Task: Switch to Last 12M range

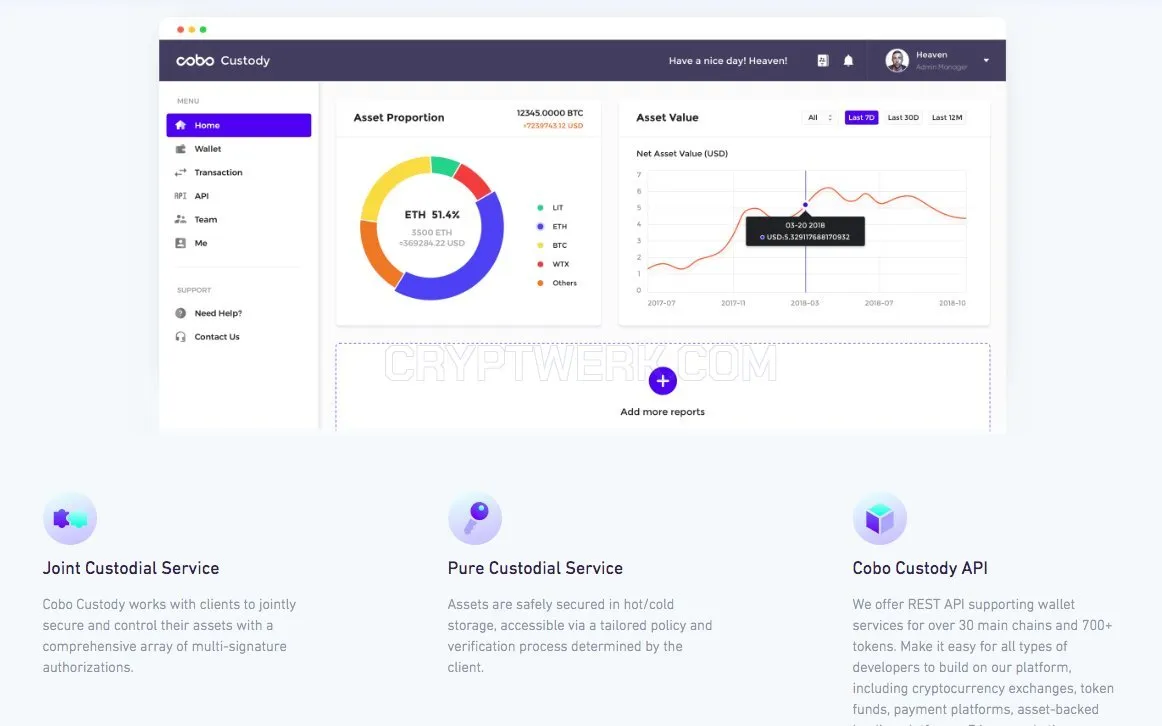Action: [x=947, y=118]
